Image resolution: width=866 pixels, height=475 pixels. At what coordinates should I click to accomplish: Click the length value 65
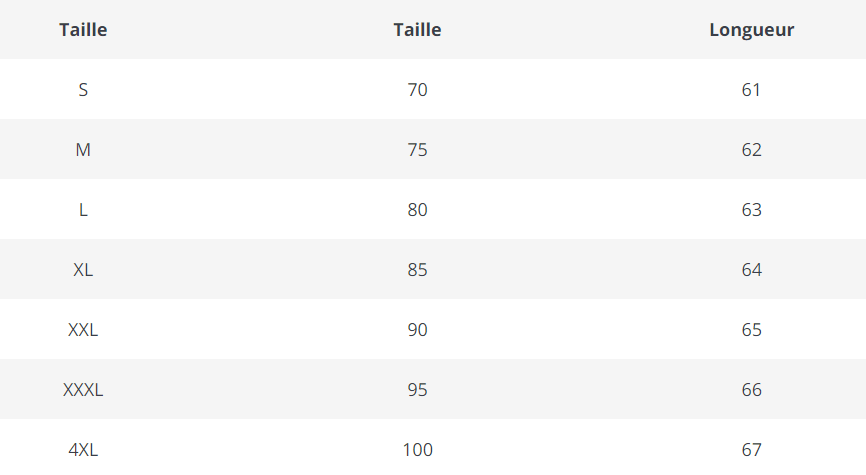coord(751,330)
